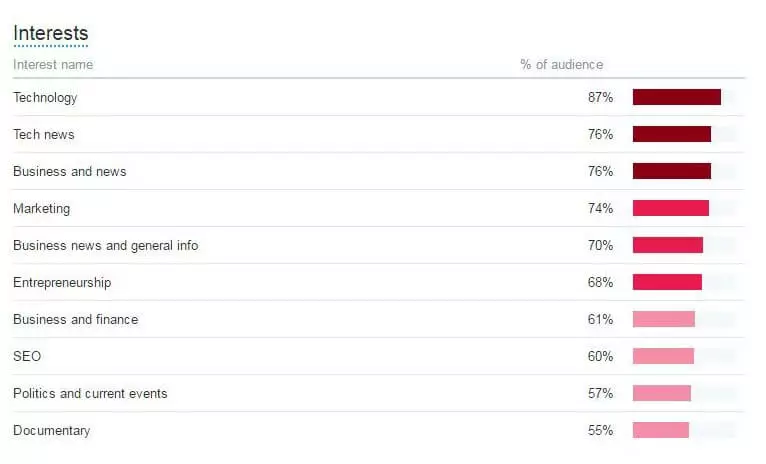Click Politics and current events
Screen dimensions: 766x464
90,394
